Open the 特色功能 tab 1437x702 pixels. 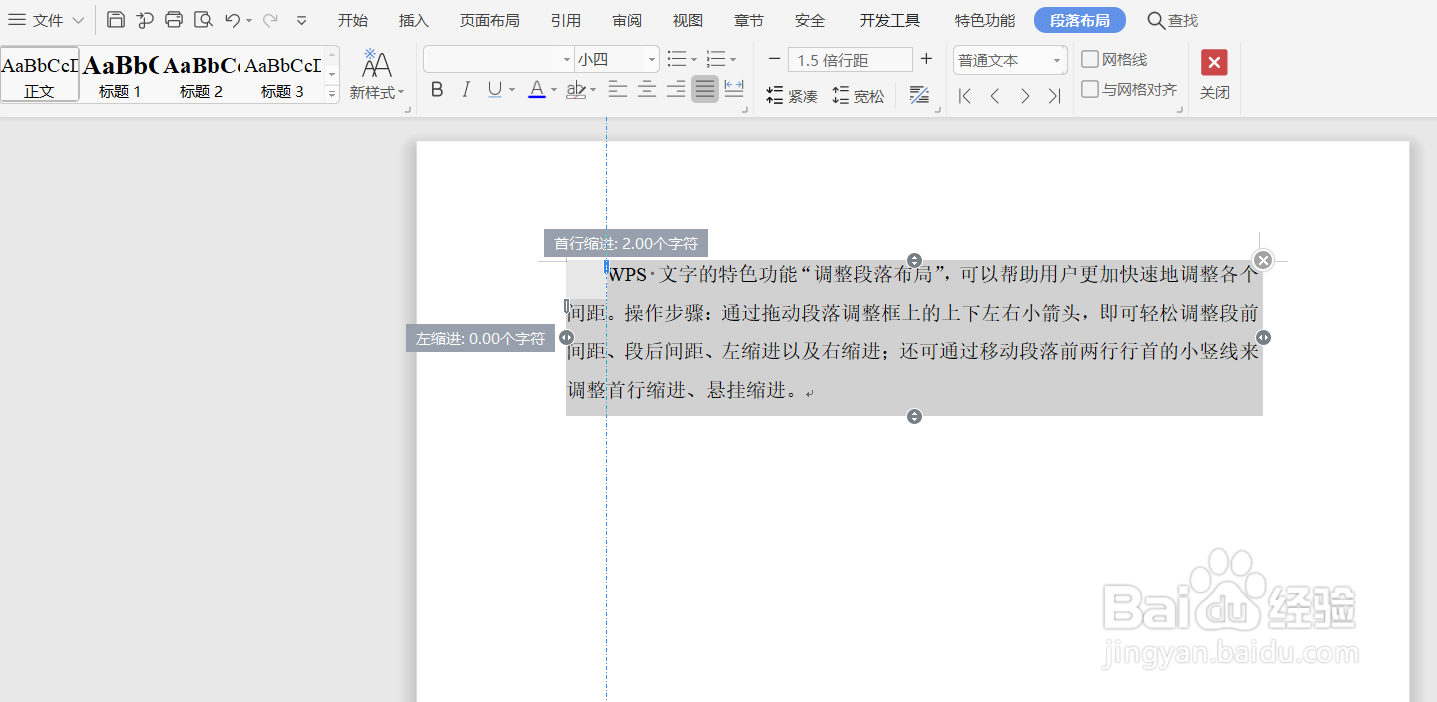[984, 20]
